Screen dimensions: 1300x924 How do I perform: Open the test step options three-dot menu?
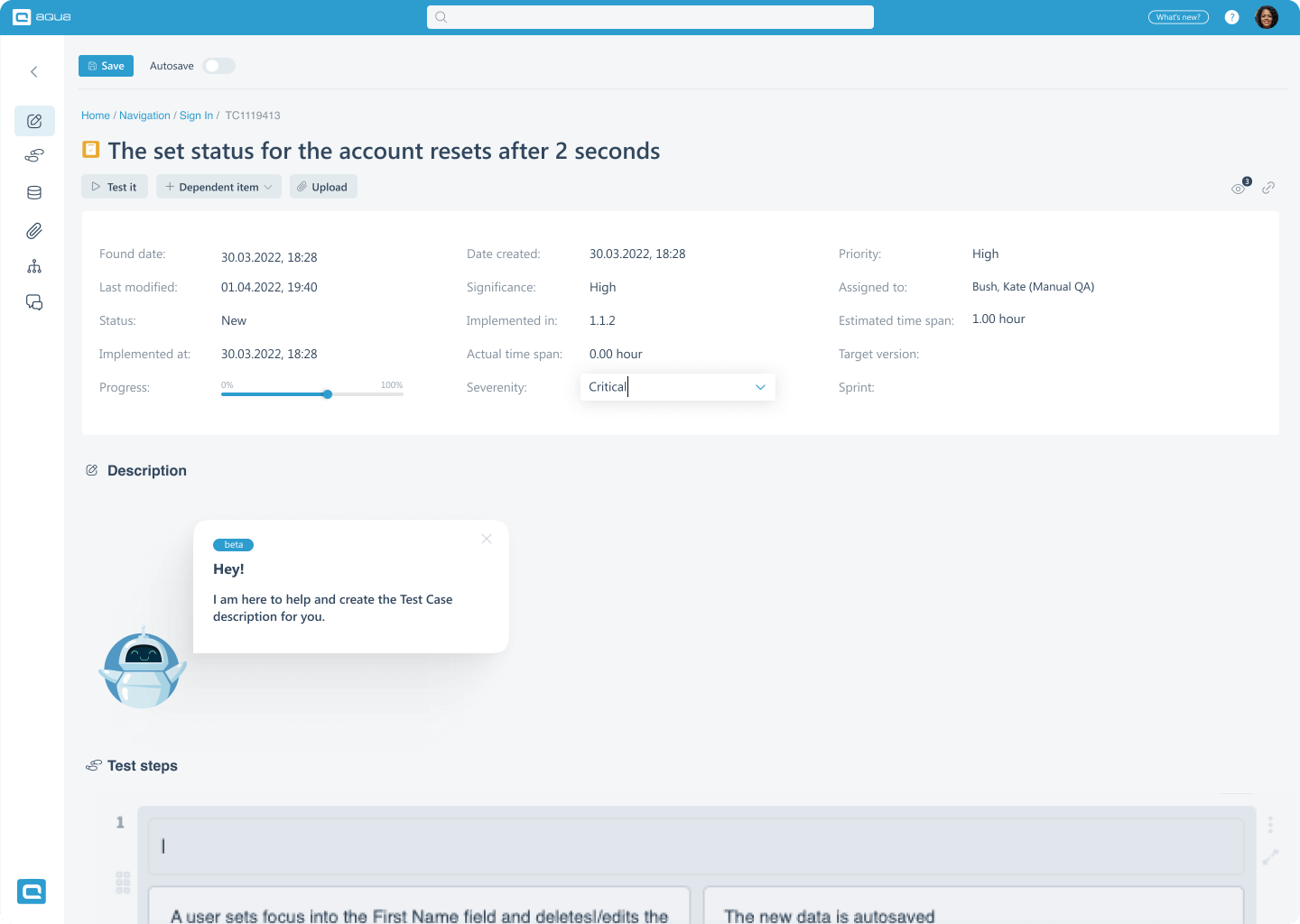coord(1272,824)
